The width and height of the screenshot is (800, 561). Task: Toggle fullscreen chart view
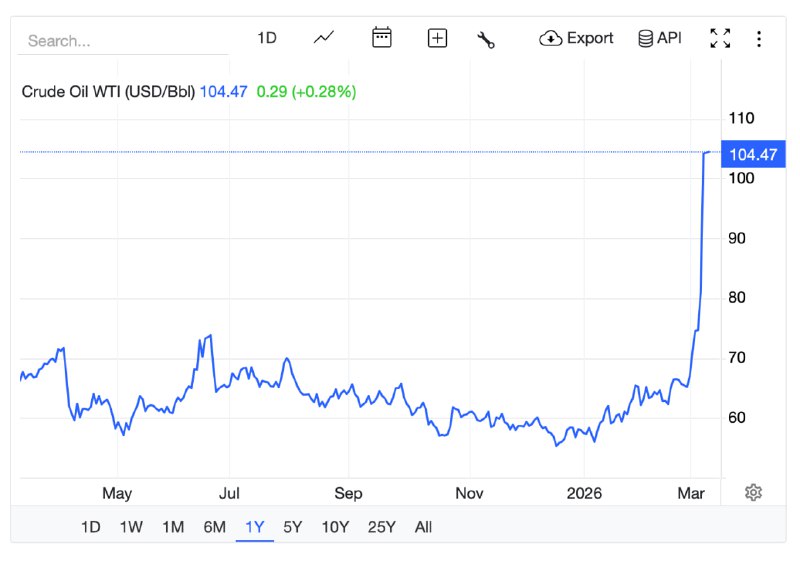click(720, 38)
